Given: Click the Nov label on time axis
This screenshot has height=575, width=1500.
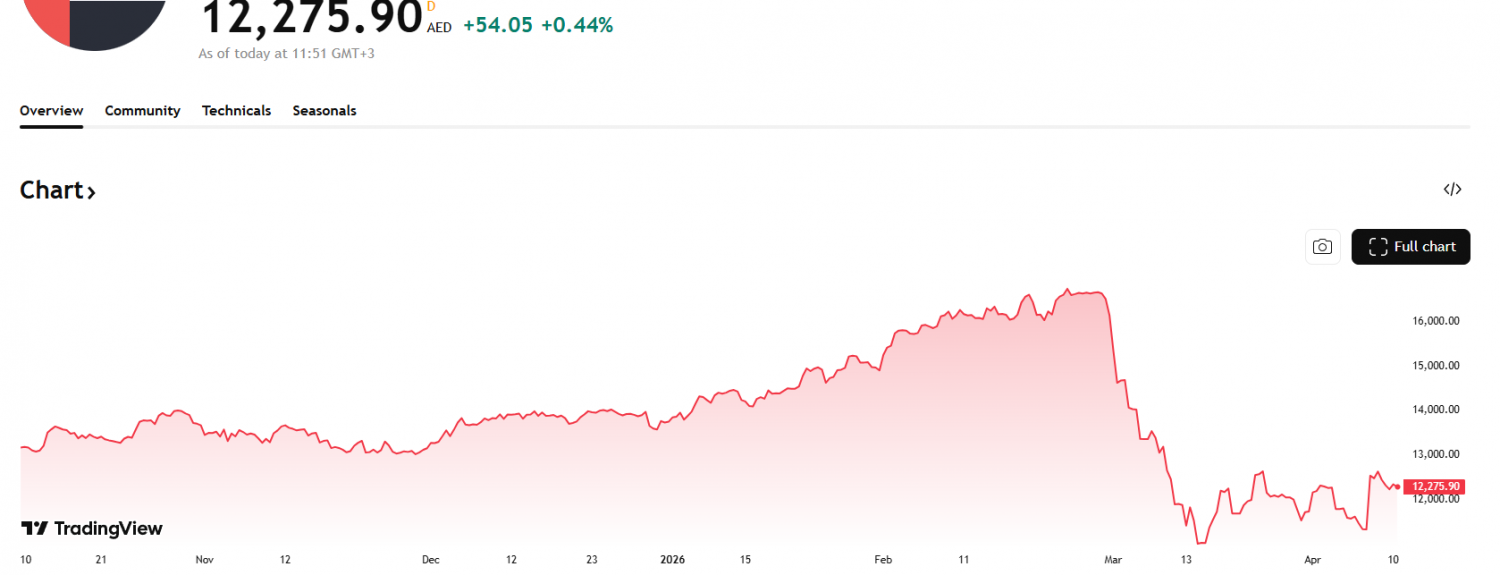Looking at the screenshot, I should [x=205, y=560].
